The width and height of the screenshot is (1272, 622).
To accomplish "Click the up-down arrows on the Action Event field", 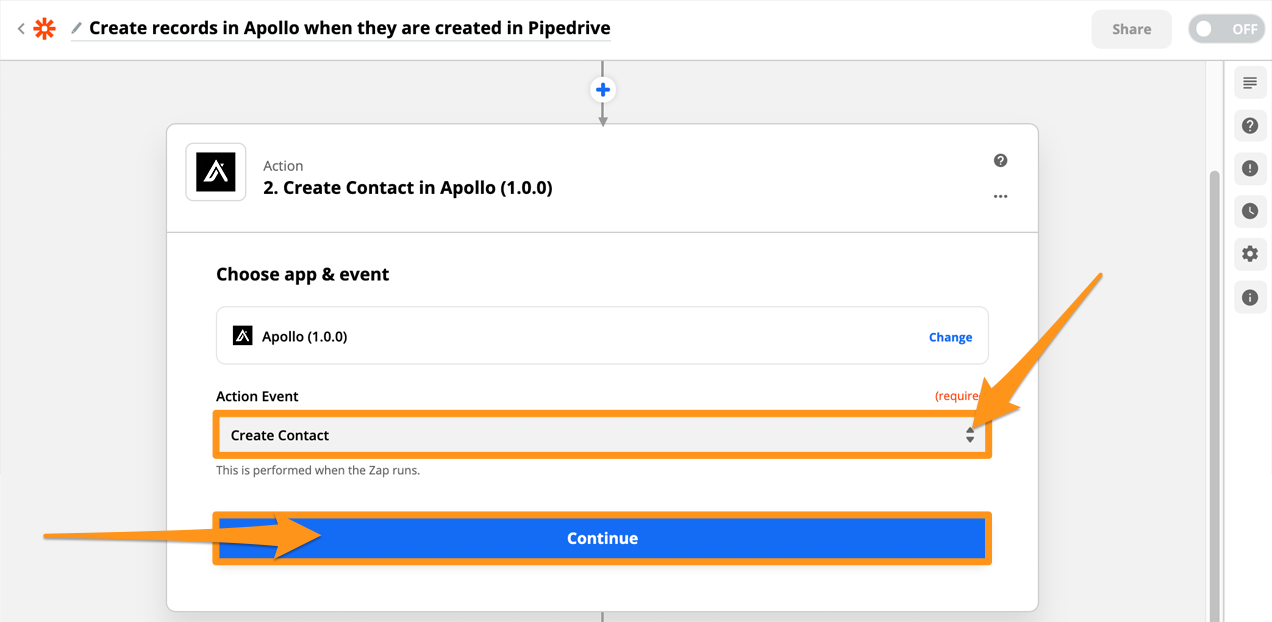I will (970, 435).
